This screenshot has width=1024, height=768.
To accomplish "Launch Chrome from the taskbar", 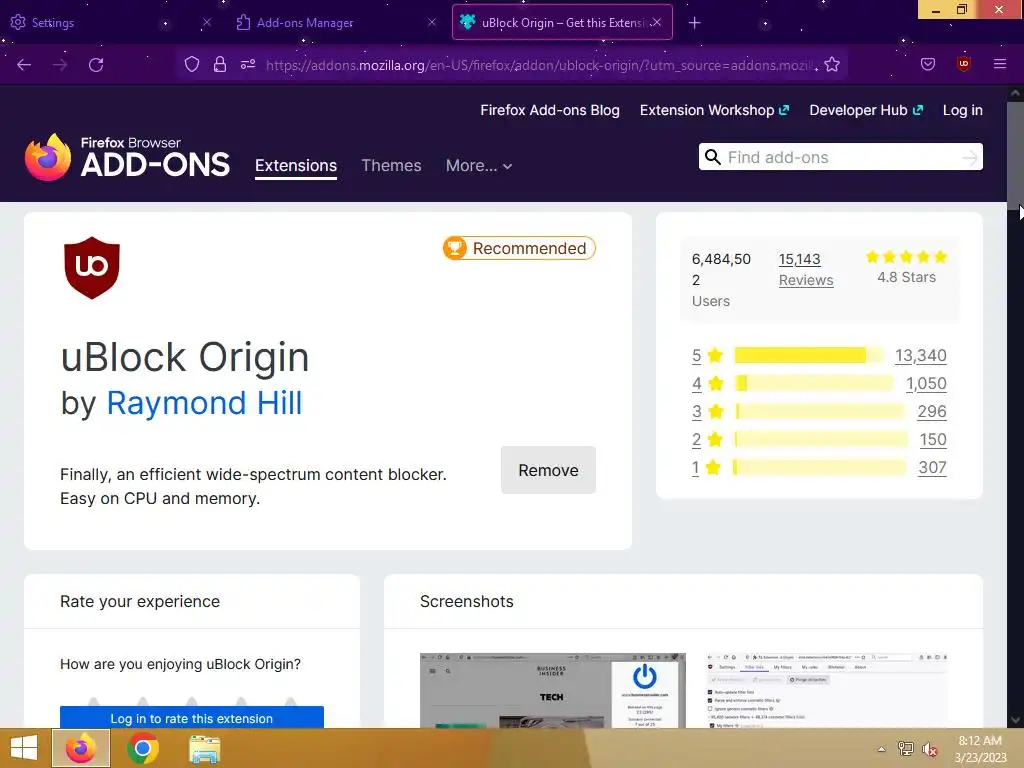I will 143,748.
